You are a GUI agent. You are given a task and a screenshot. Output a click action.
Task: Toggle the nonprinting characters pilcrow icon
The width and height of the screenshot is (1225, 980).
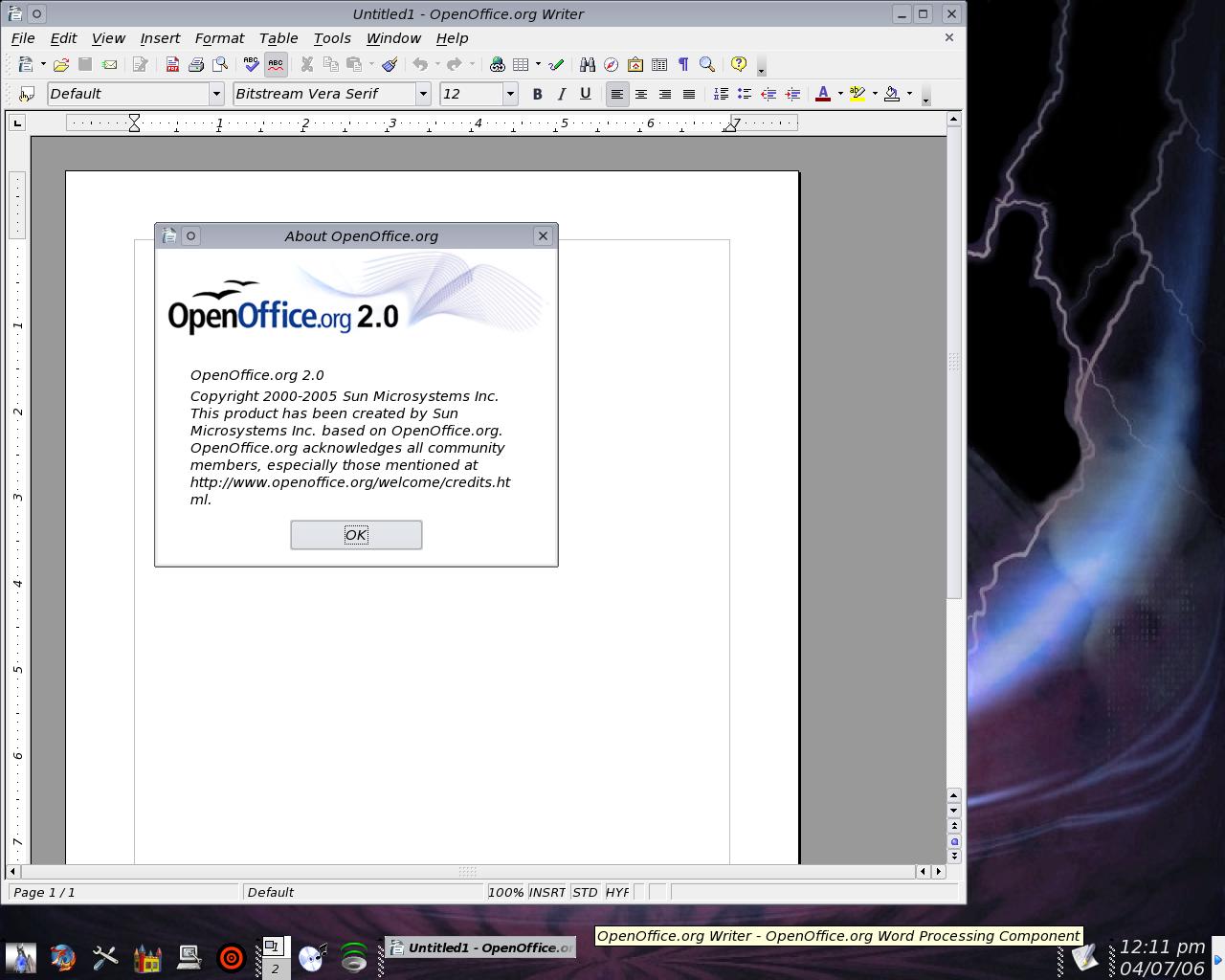pos(683,65)
